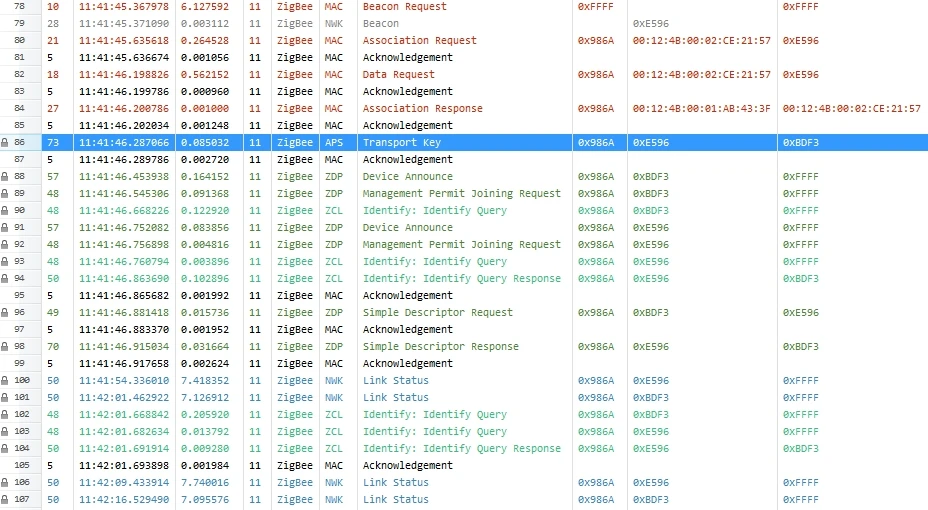The width and height of the screenshot is (928, 510).
Task: Click the lock icon on packet row 92
Action: (5, 244)
